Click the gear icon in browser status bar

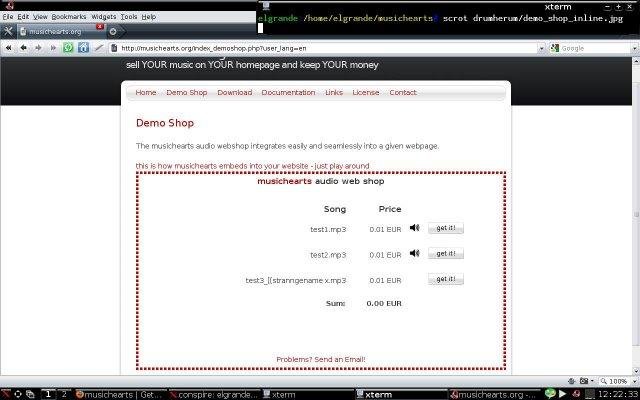(x=572, y=381)
